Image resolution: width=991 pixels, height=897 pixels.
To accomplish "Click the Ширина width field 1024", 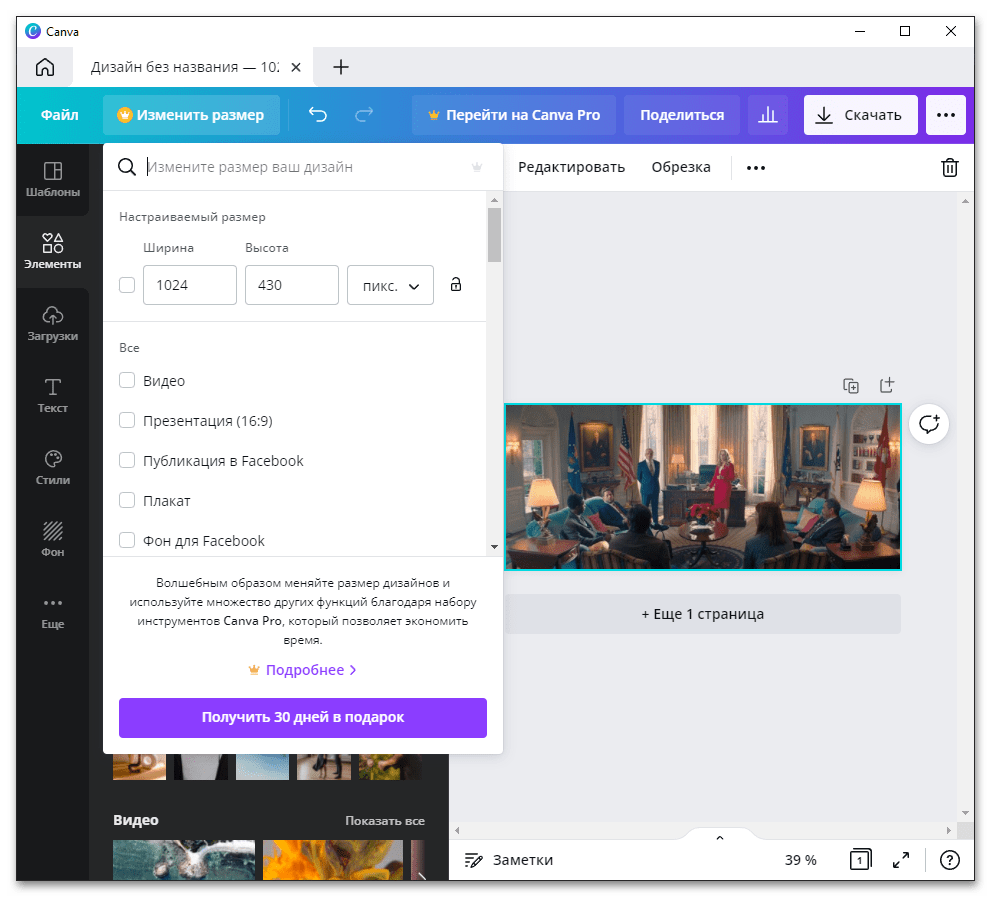I will [190, 285].
